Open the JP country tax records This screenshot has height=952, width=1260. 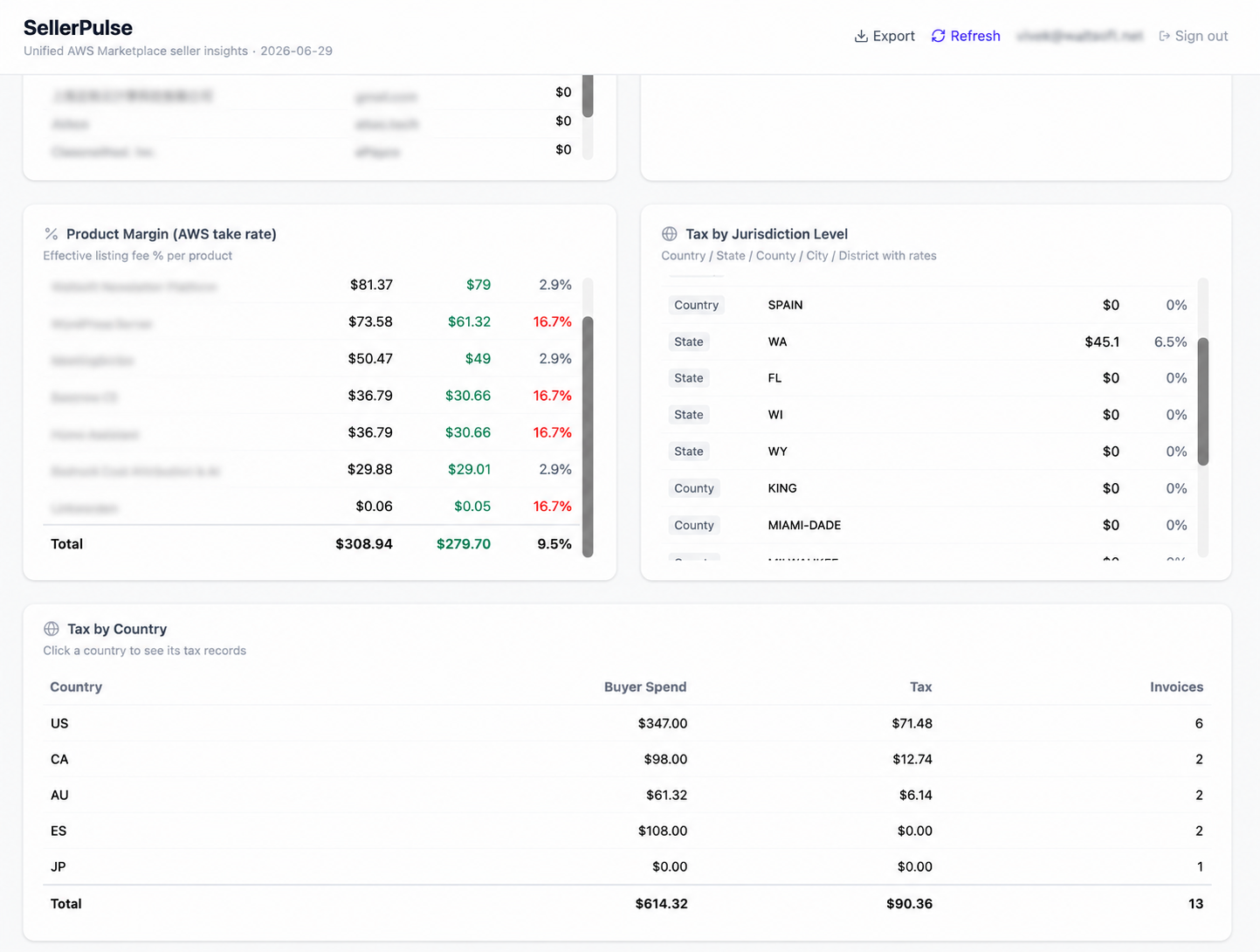tap(627, 866)
